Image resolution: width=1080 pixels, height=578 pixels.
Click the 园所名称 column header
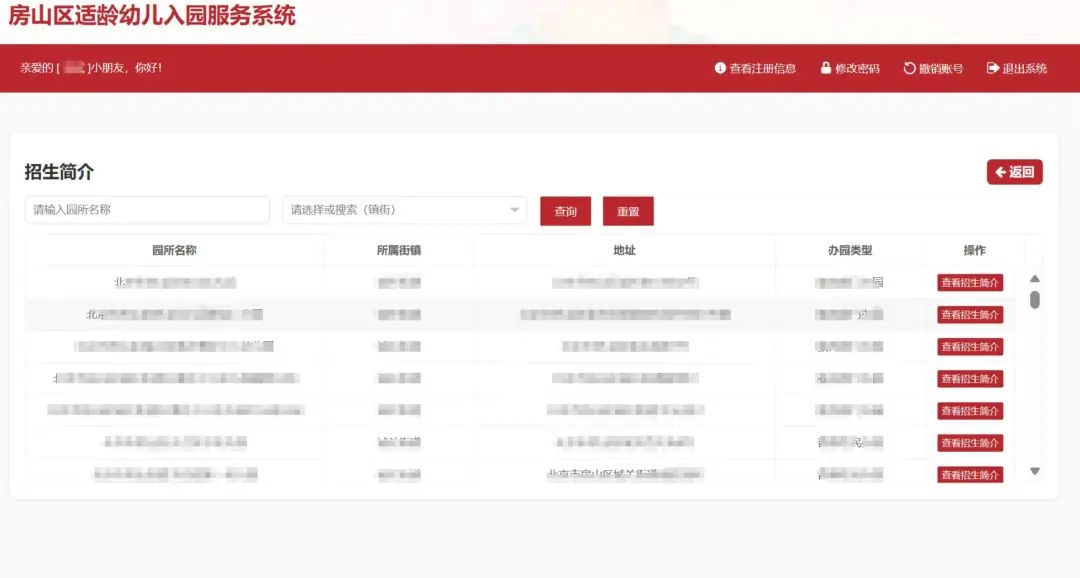174,250
